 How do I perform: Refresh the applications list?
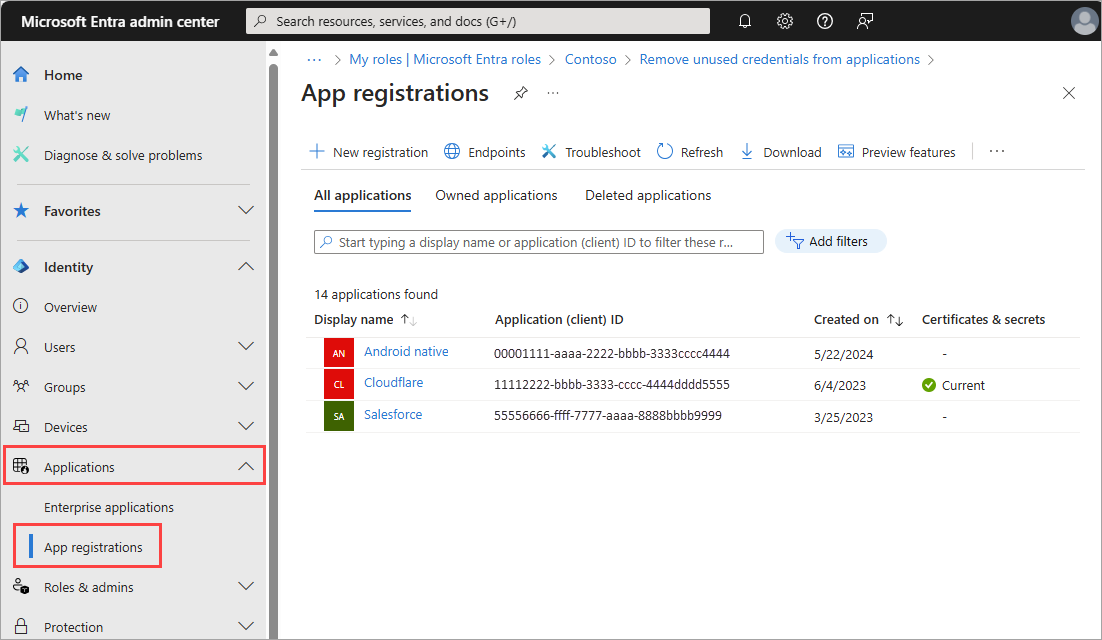(x=689, y=151)
